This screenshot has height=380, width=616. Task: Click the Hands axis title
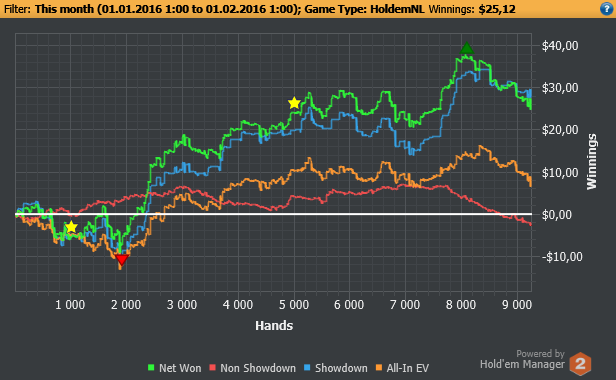tap(274, 325)
